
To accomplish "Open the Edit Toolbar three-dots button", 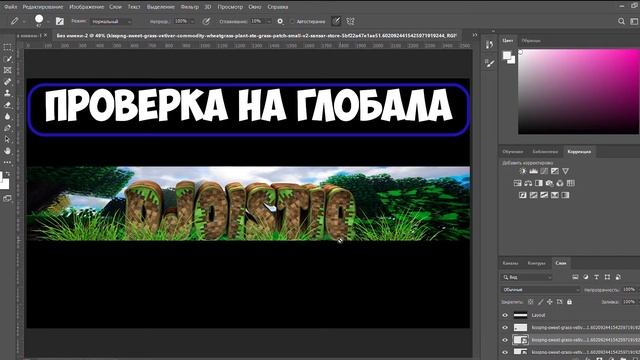I will (7, 162).
